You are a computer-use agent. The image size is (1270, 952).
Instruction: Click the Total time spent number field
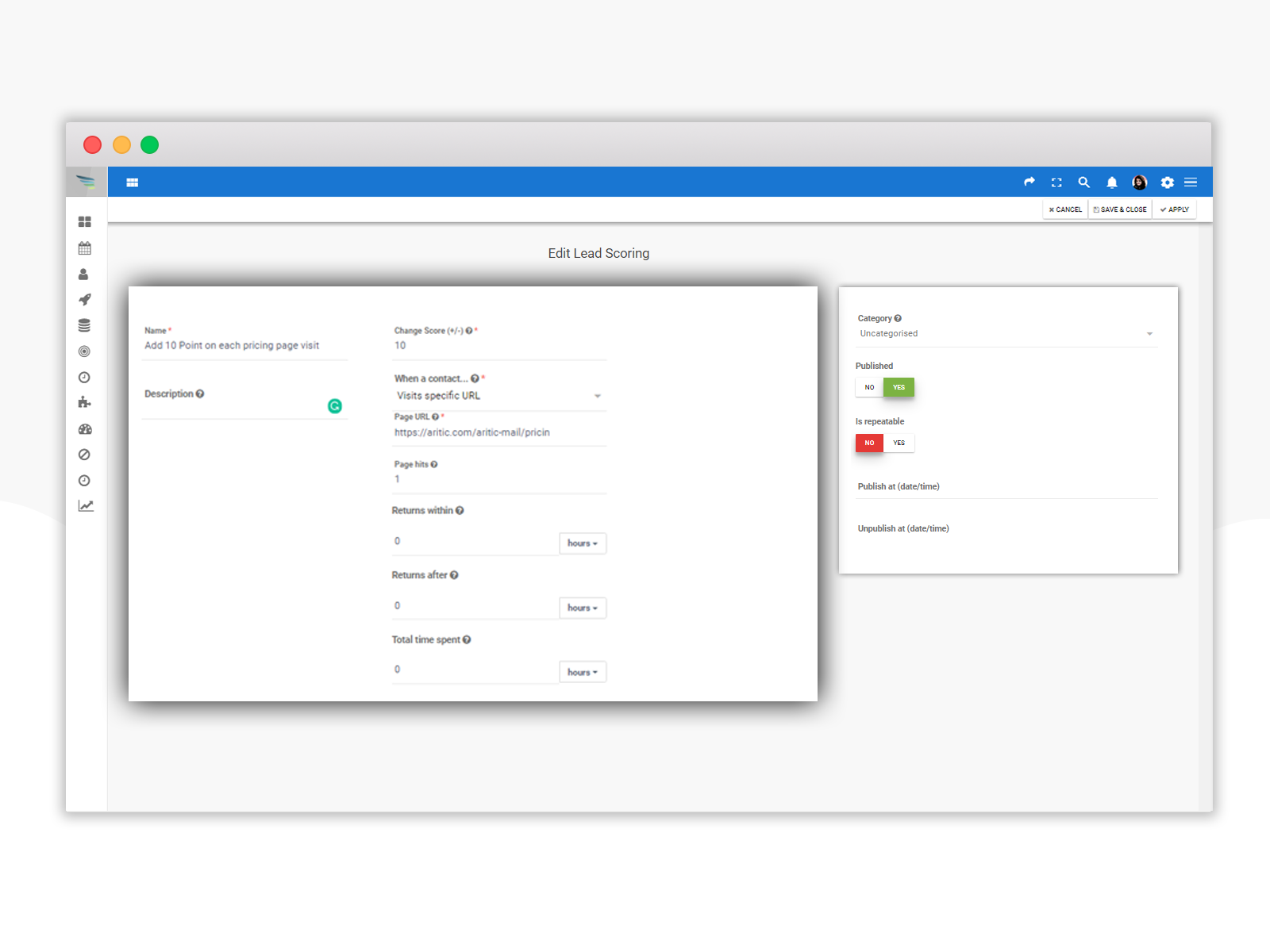[475, 670]
